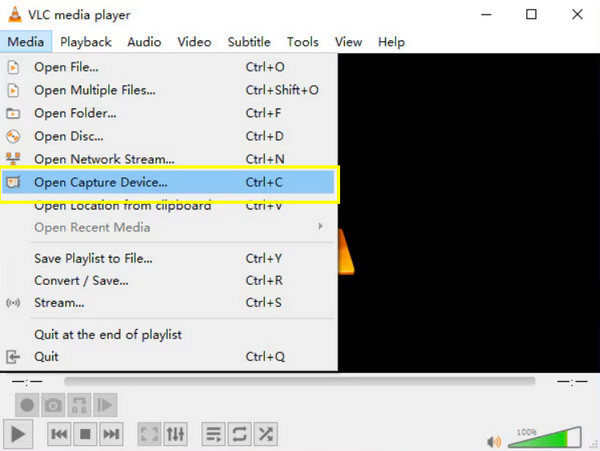The height and width of the screenshot is (451, 600).
Task: Skip to next media track
Action: (x=111, y=434)
